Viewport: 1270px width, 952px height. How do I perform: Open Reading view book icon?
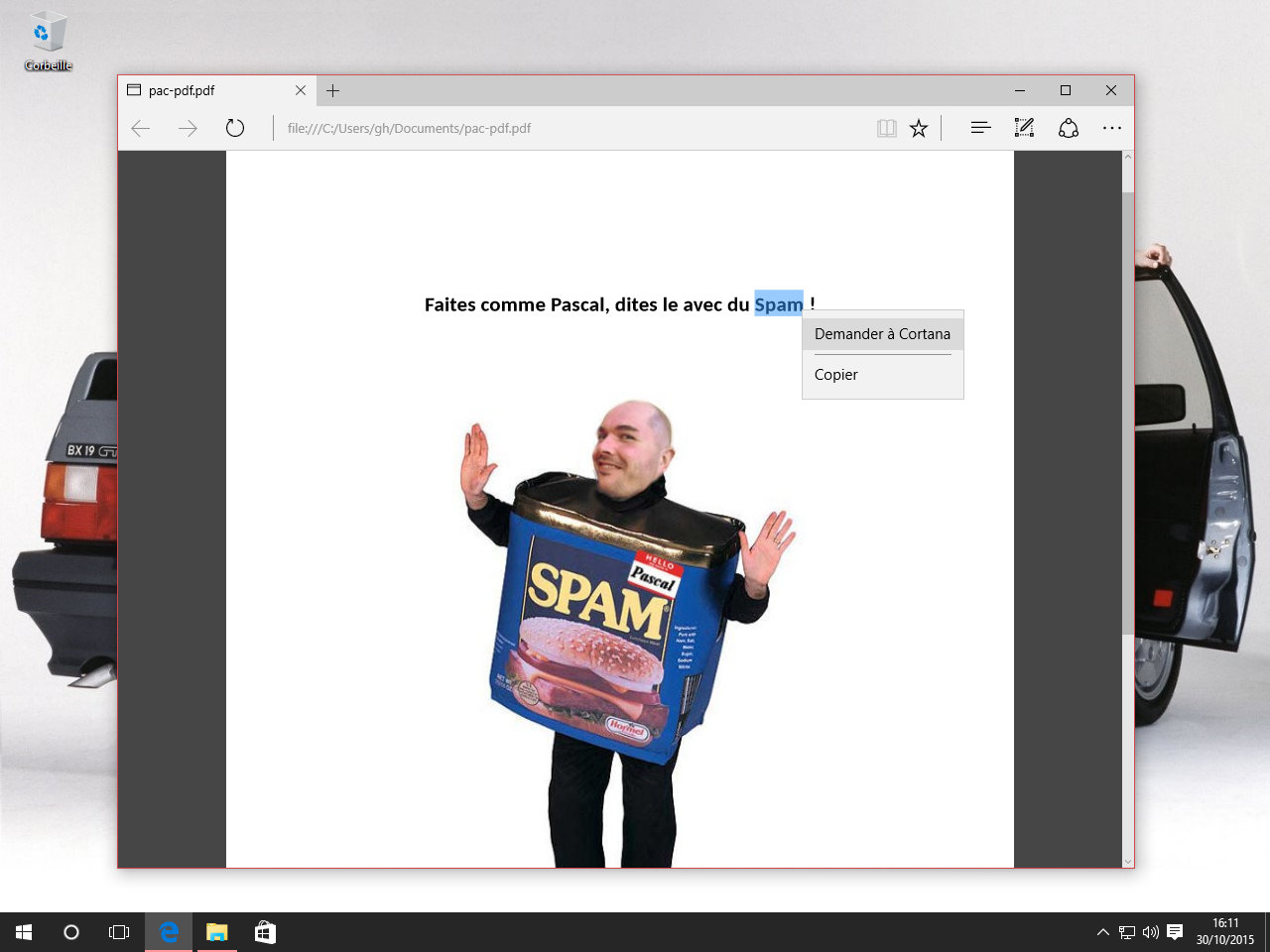(887, 128)
